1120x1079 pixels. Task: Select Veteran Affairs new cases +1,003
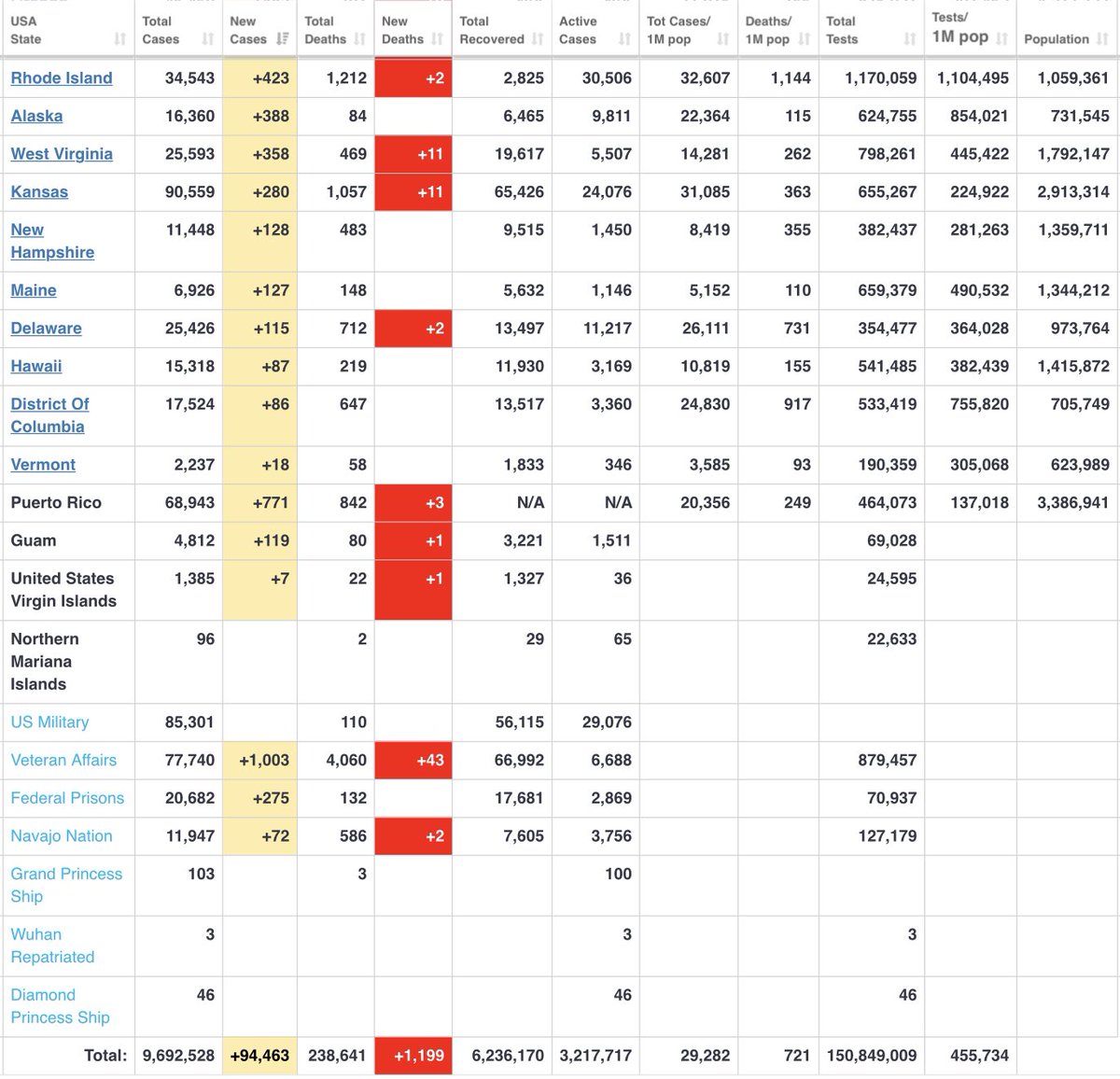point(264,761)
